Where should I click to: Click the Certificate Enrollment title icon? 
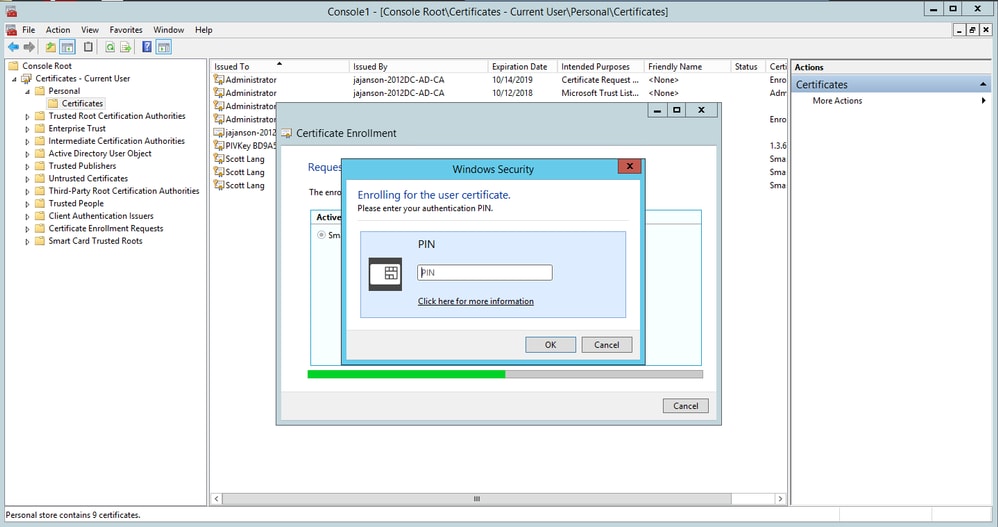tap(286, 133)
